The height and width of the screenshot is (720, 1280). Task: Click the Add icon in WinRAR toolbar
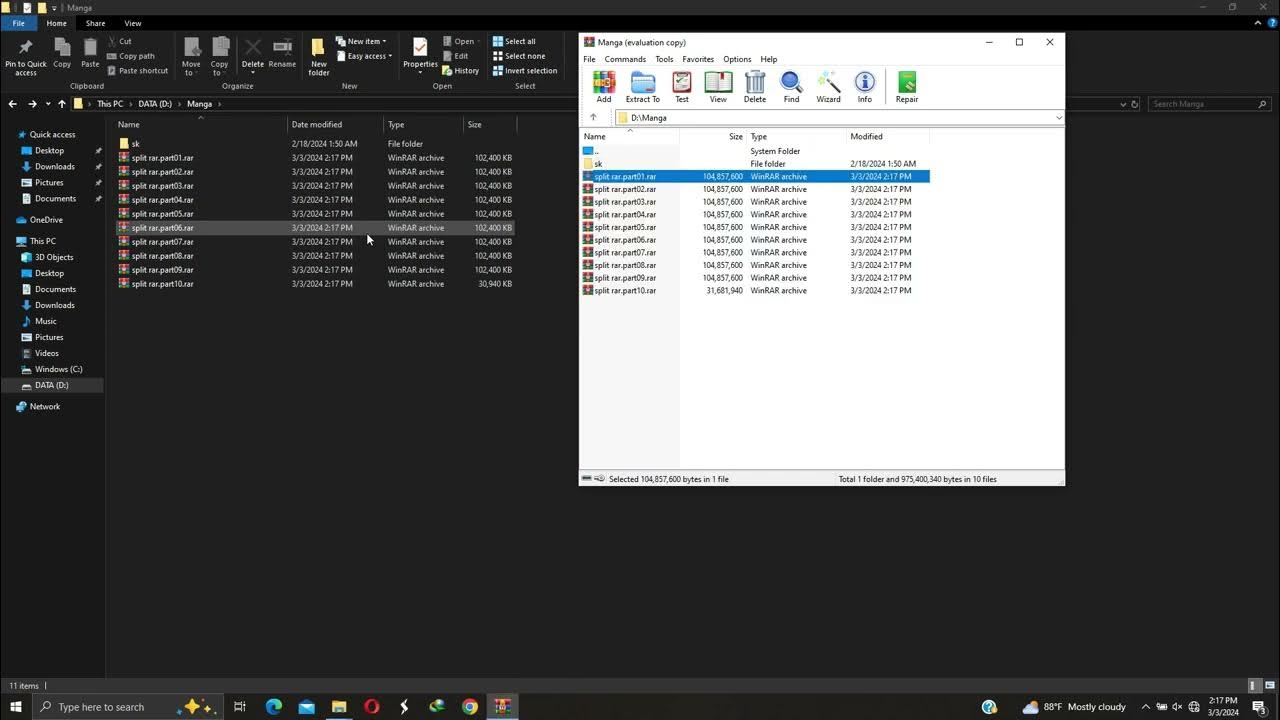click(603, 87)
